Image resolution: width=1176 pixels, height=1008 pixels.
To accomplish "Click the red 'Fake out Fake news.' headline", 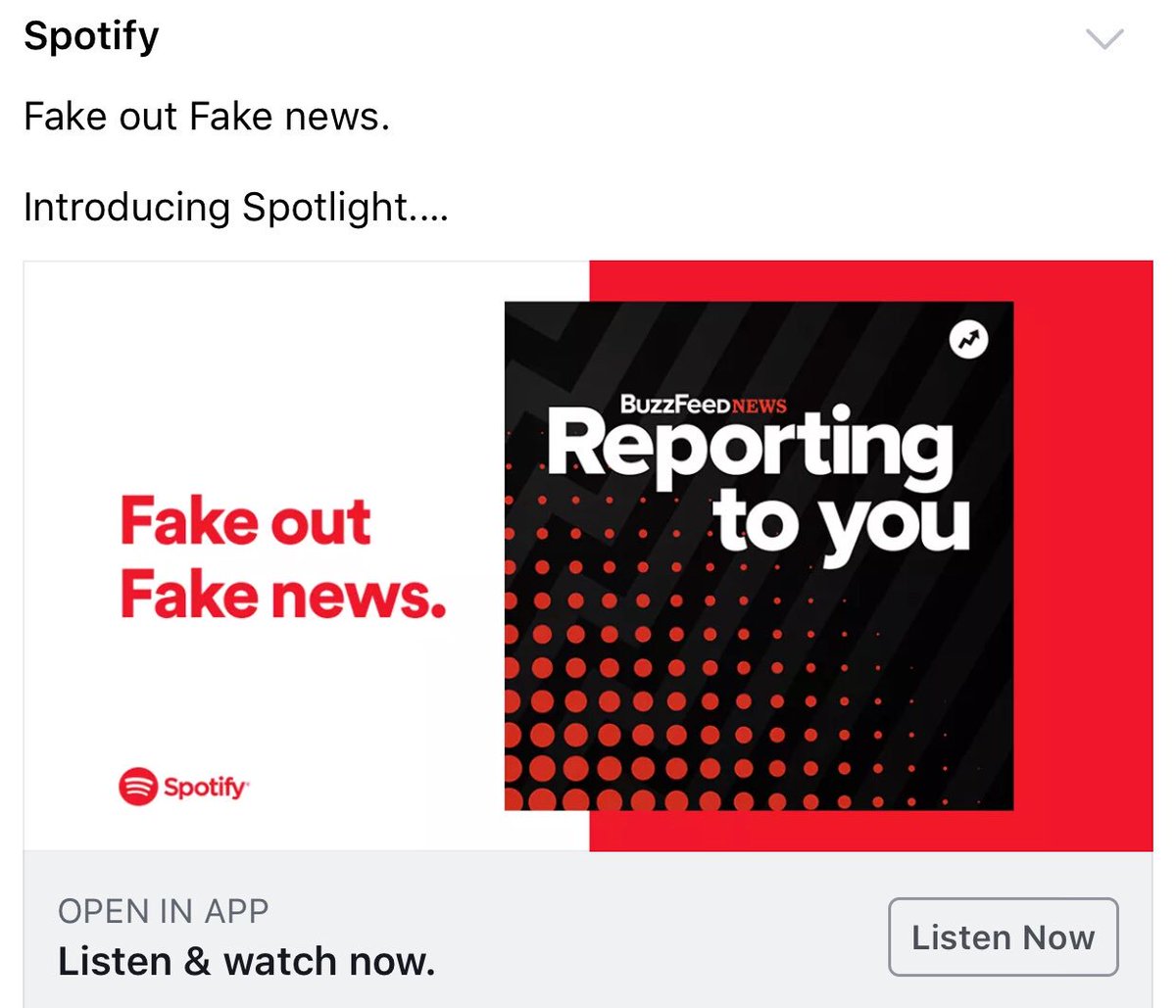I will pos(282,557).
